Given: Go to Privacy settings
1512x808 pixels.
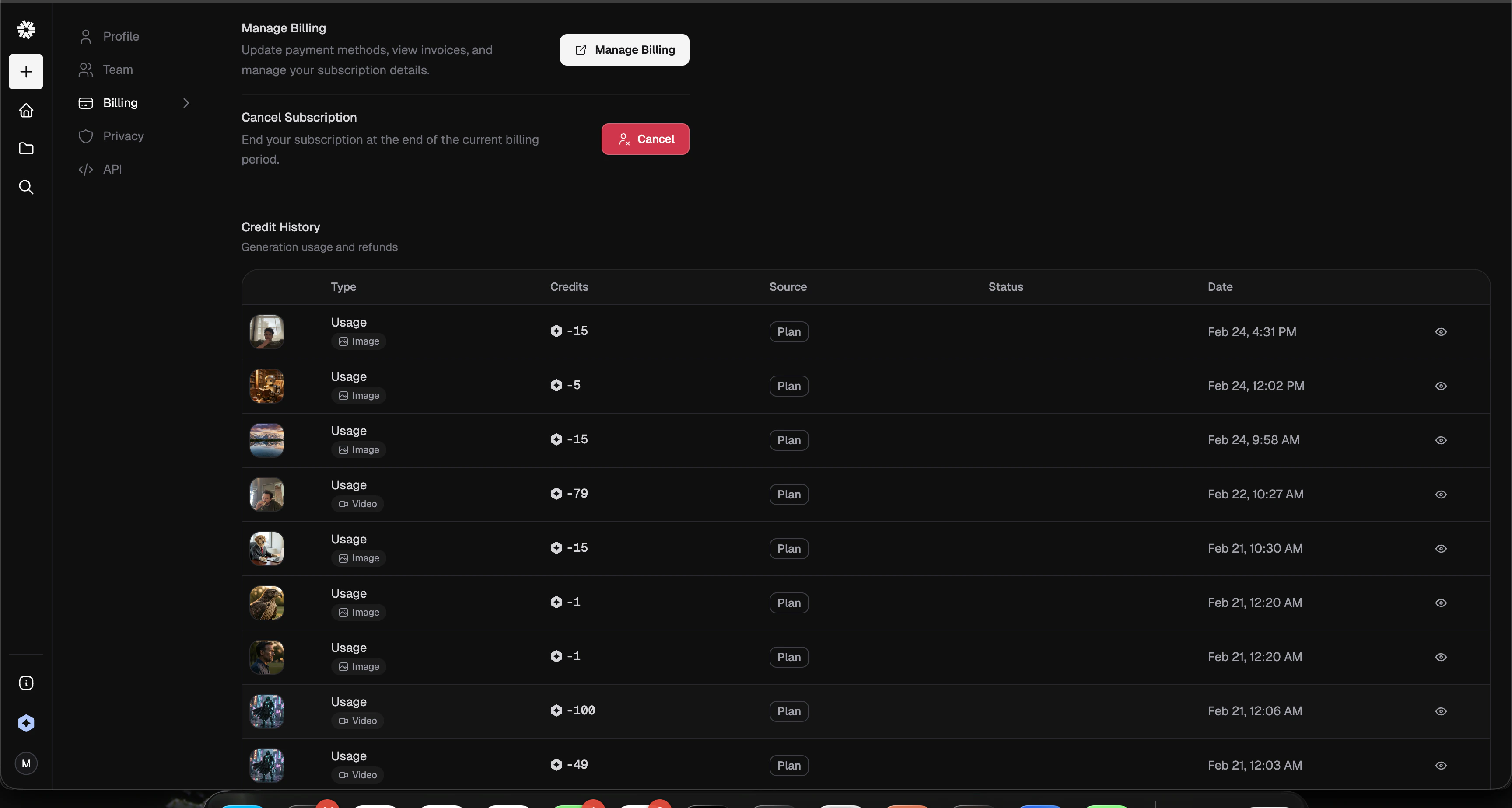Looking at the screenshot, I should tap(123, 136).
